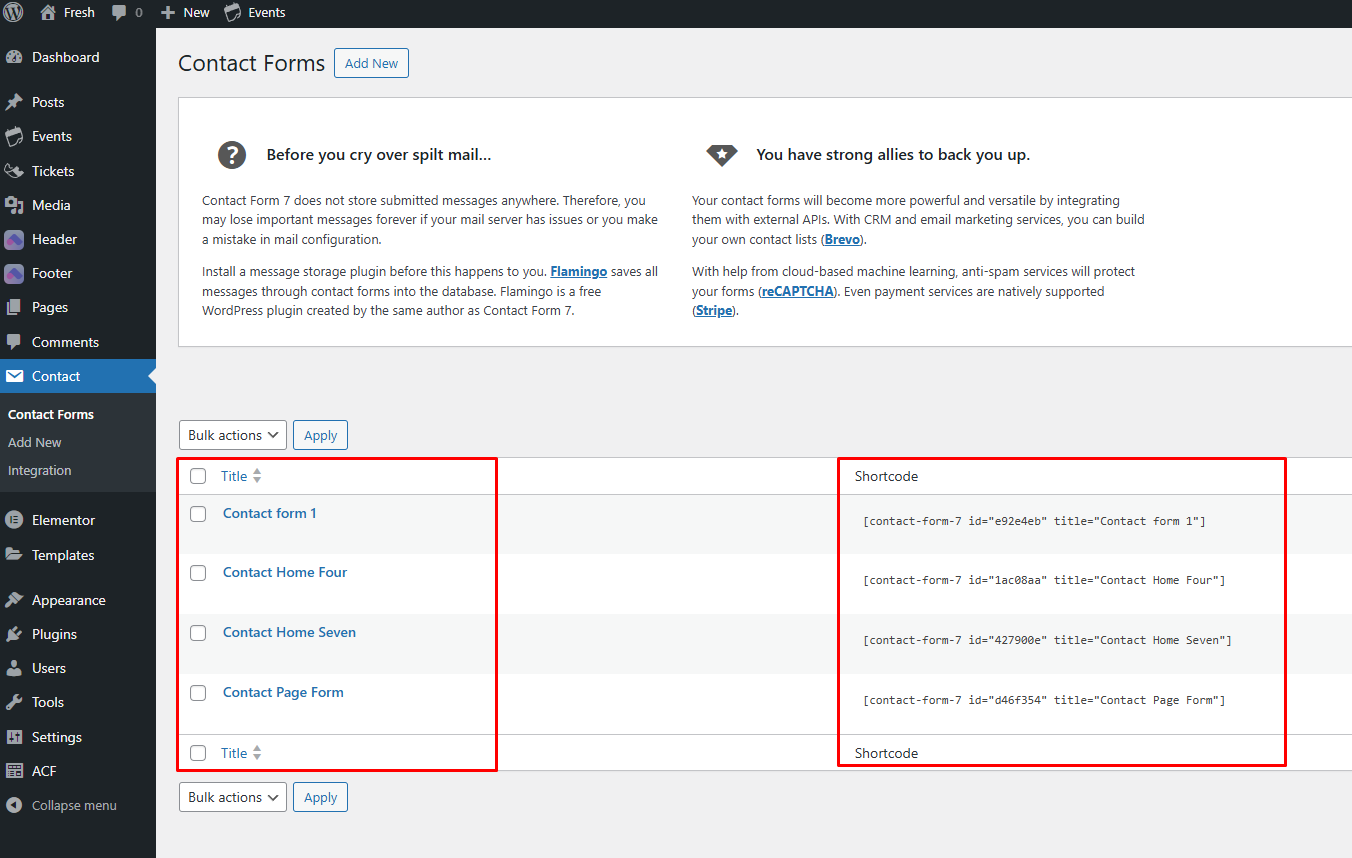Select the Contact Page Form shortcode field

1044,700
